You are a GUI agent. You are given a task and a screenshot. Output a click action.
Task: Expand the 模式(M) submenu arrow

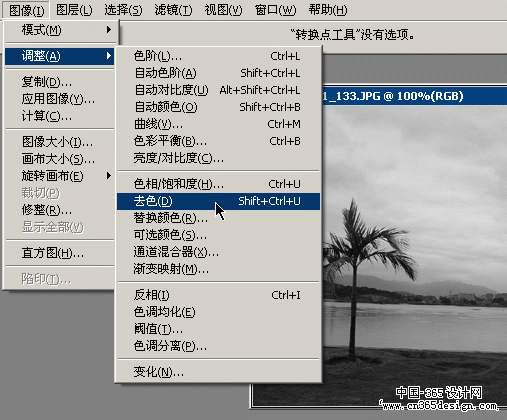pyautogui.click(x=109, y=30)
